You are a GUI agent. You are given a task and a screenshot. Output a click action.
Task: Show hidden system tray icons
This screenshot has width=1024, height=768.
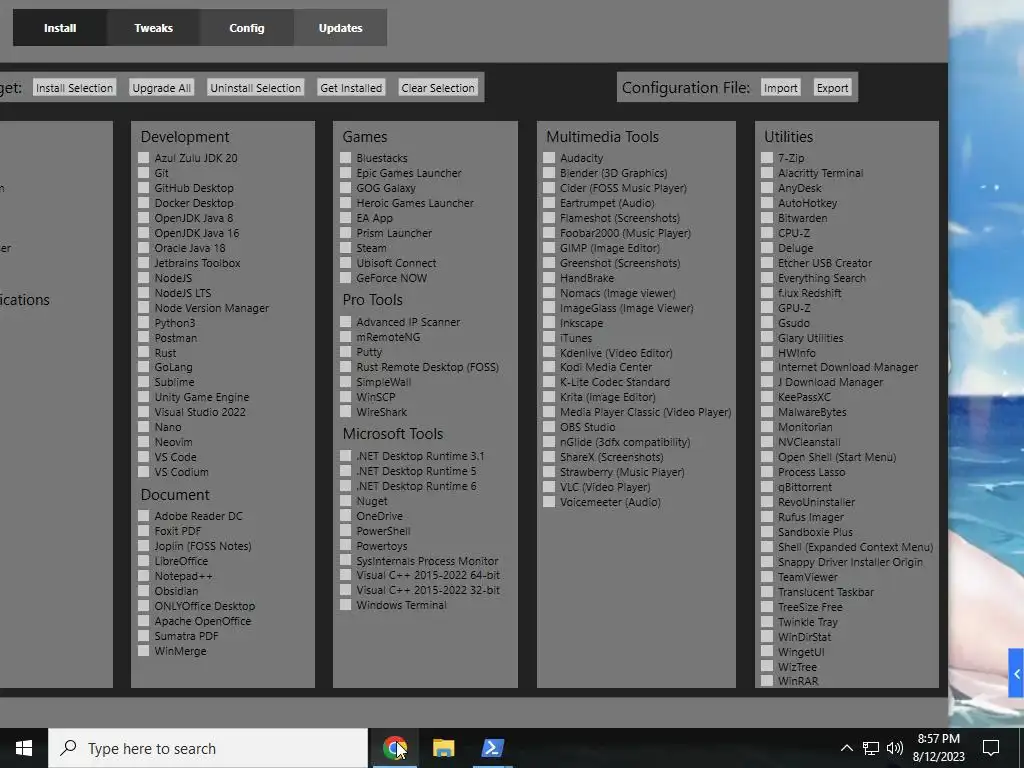pos(846,748)
